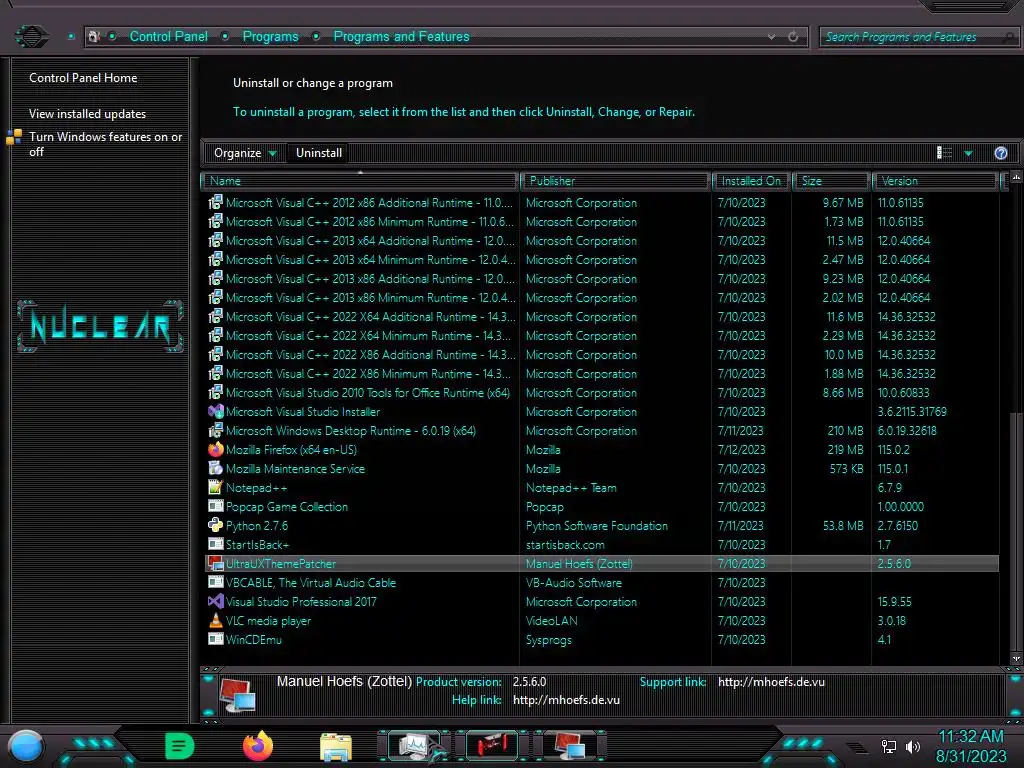Click the volume speaker tray icon
This screenshot has height=768, width=1024.
(x=913, y=746)
